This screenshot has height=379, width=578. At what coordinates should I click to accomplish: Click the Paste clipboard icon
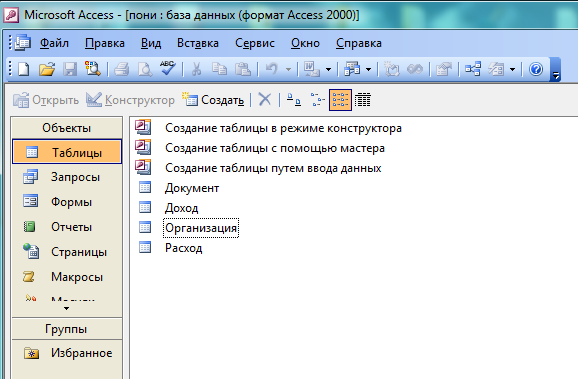click(243, 69)
